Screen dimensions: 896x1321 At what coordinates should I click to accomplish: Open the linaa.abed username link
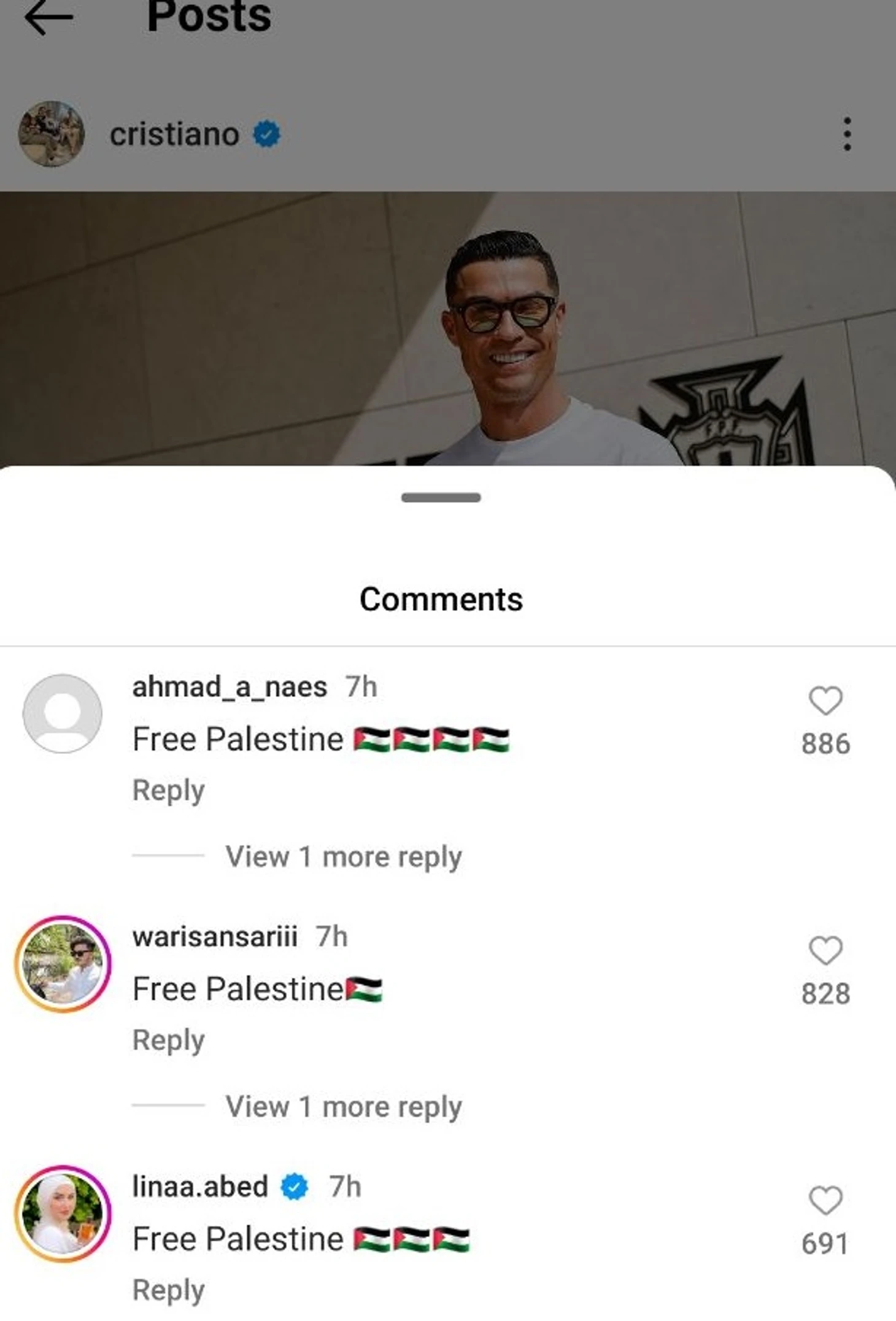[201, 1187]
